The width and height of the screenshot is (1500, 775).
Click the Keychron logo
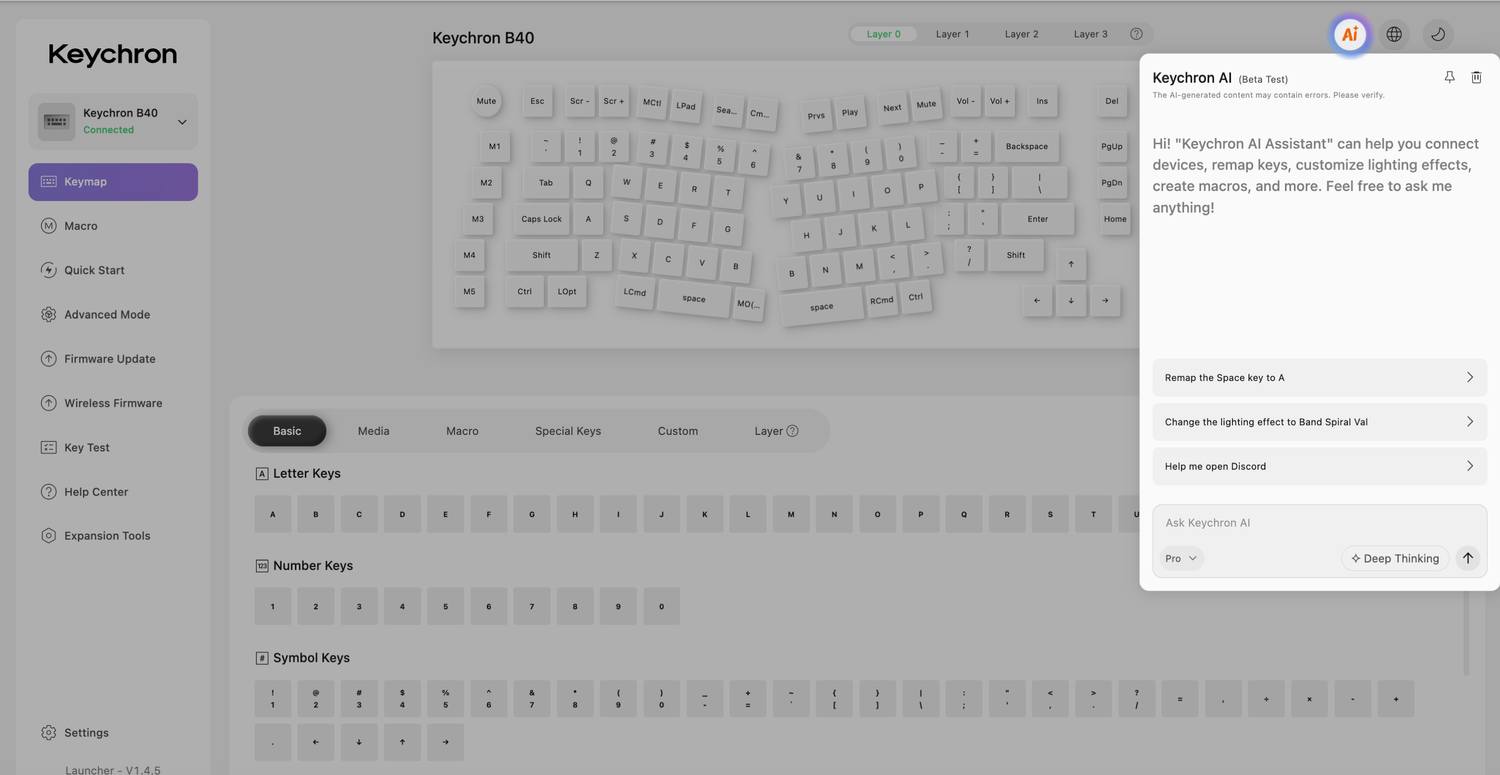(x=113, y=54)
